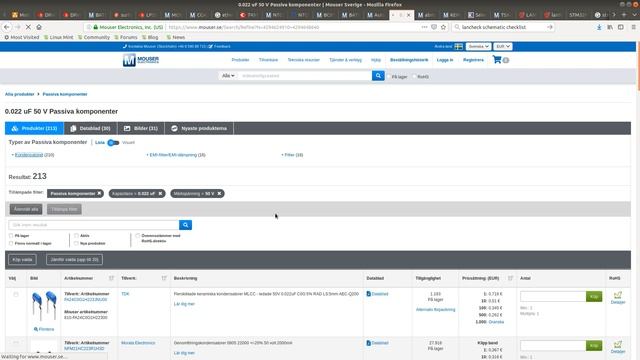Check the RoHS box beside top search

pos(414,76)
